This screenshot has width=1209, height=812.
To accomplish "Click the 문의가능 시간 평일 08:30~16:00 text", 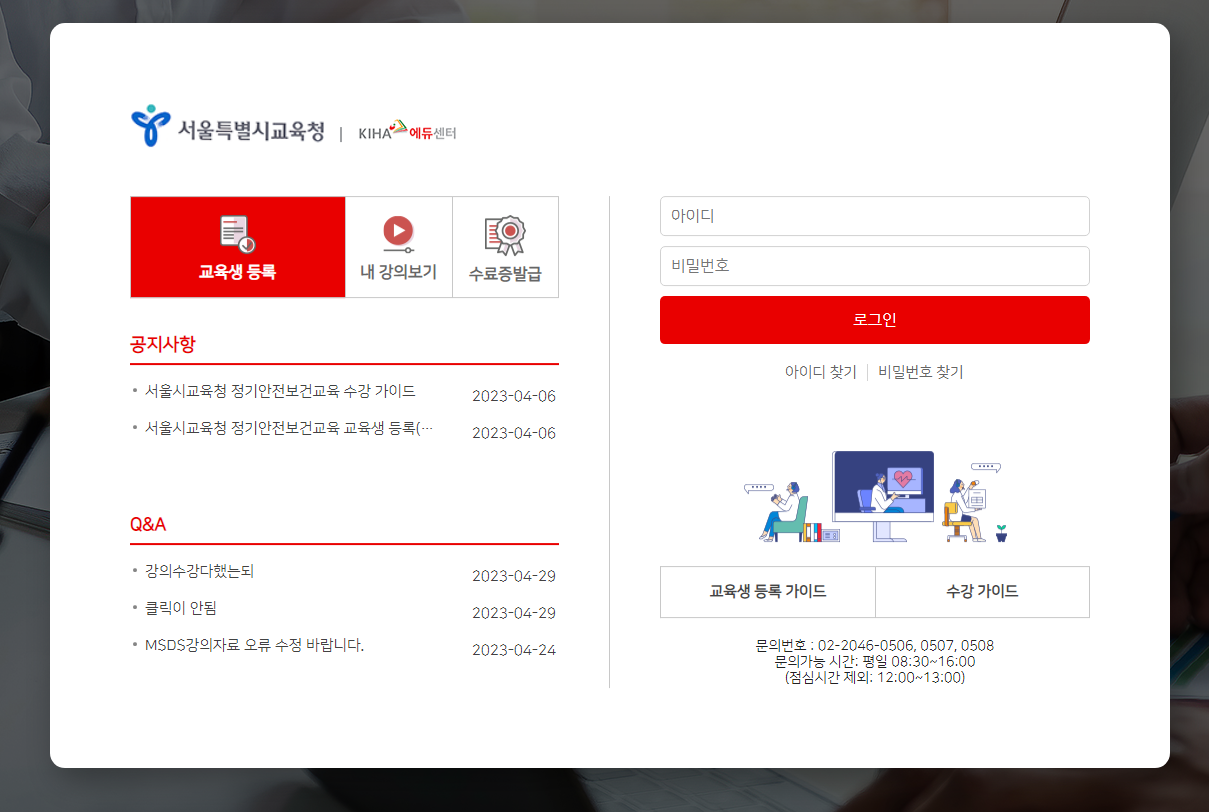I will (874, 661).
